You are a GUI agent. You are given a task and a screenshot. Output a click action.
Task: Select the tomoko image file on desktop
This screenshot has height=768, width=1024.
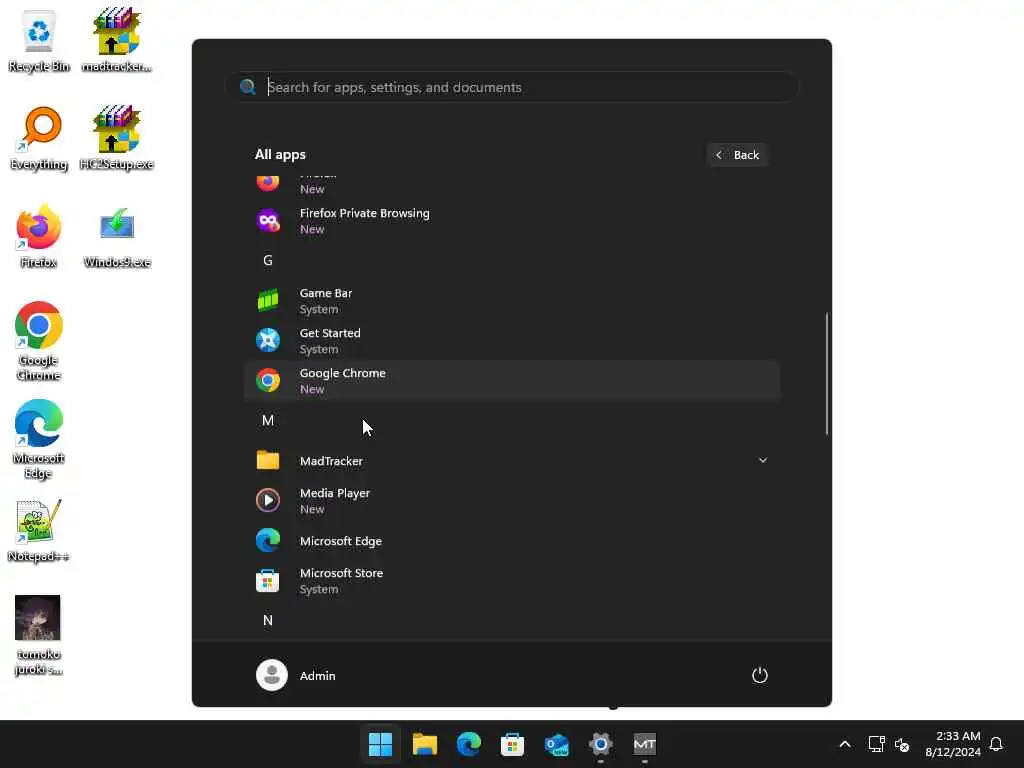point(39,635)
